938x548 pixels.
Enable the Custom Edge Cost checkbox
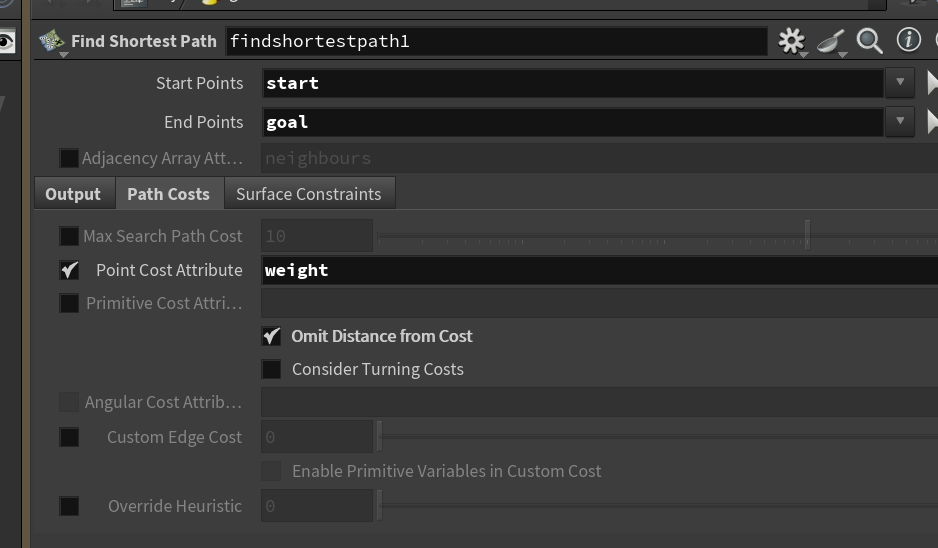(69, 437)
